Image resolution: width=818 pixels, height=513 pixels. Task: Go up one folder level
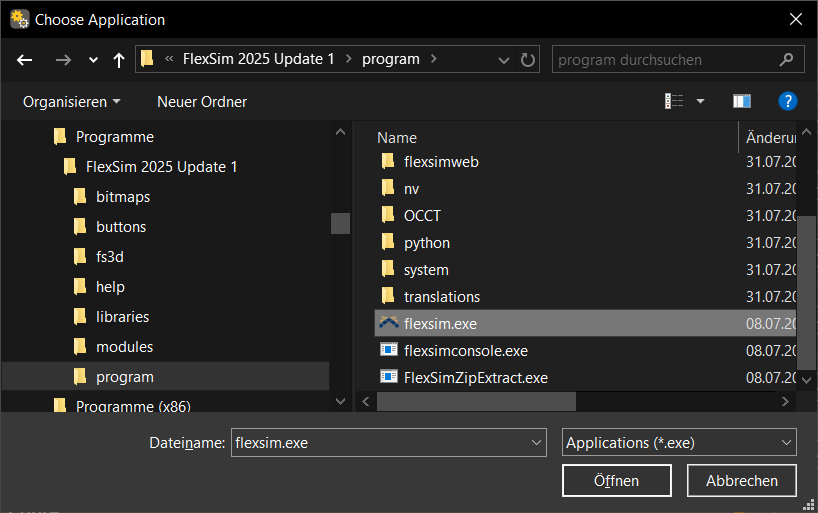119,60
